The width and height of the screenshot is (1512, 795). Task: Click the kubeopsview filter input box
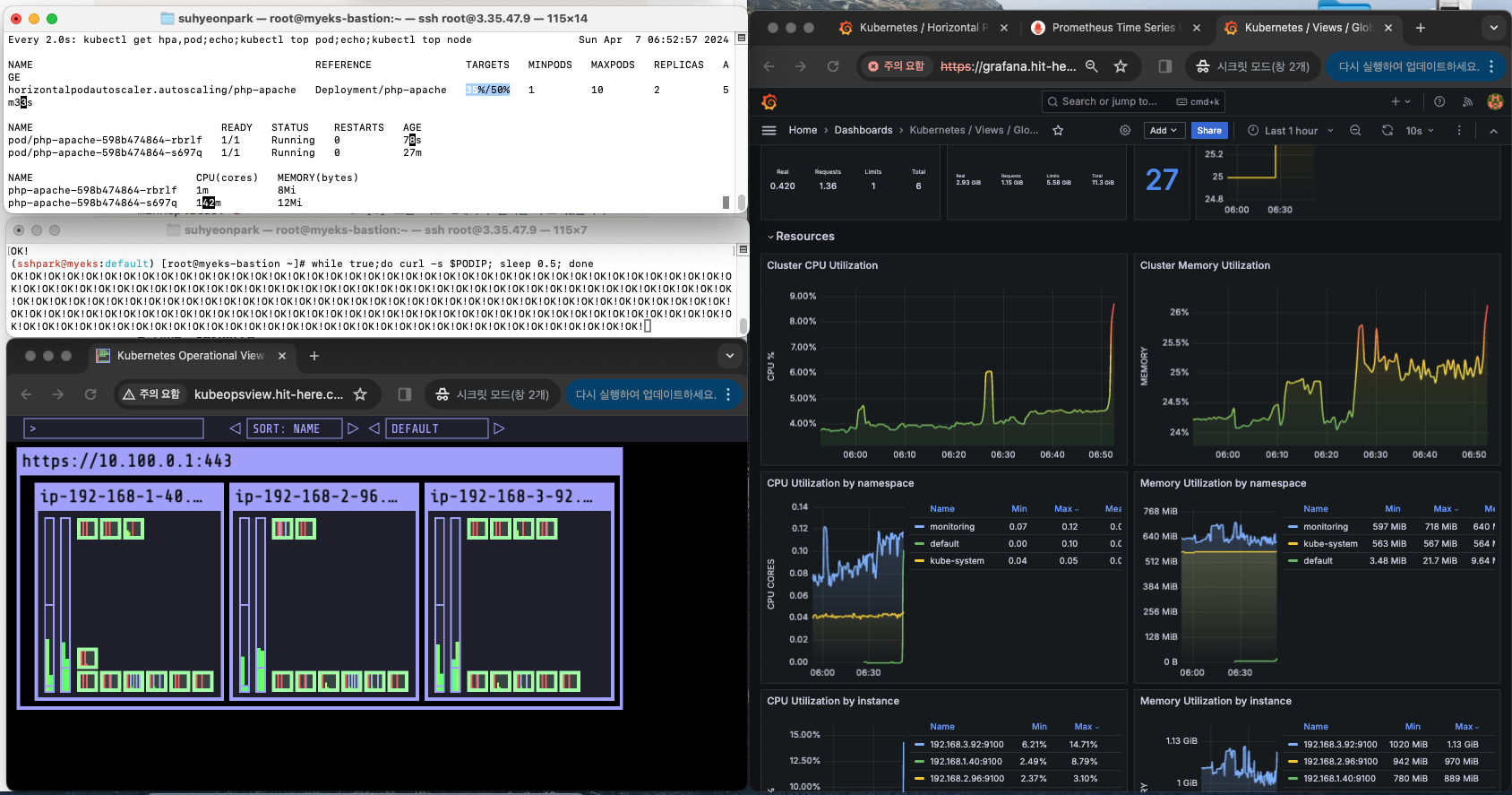click(114, 428)
